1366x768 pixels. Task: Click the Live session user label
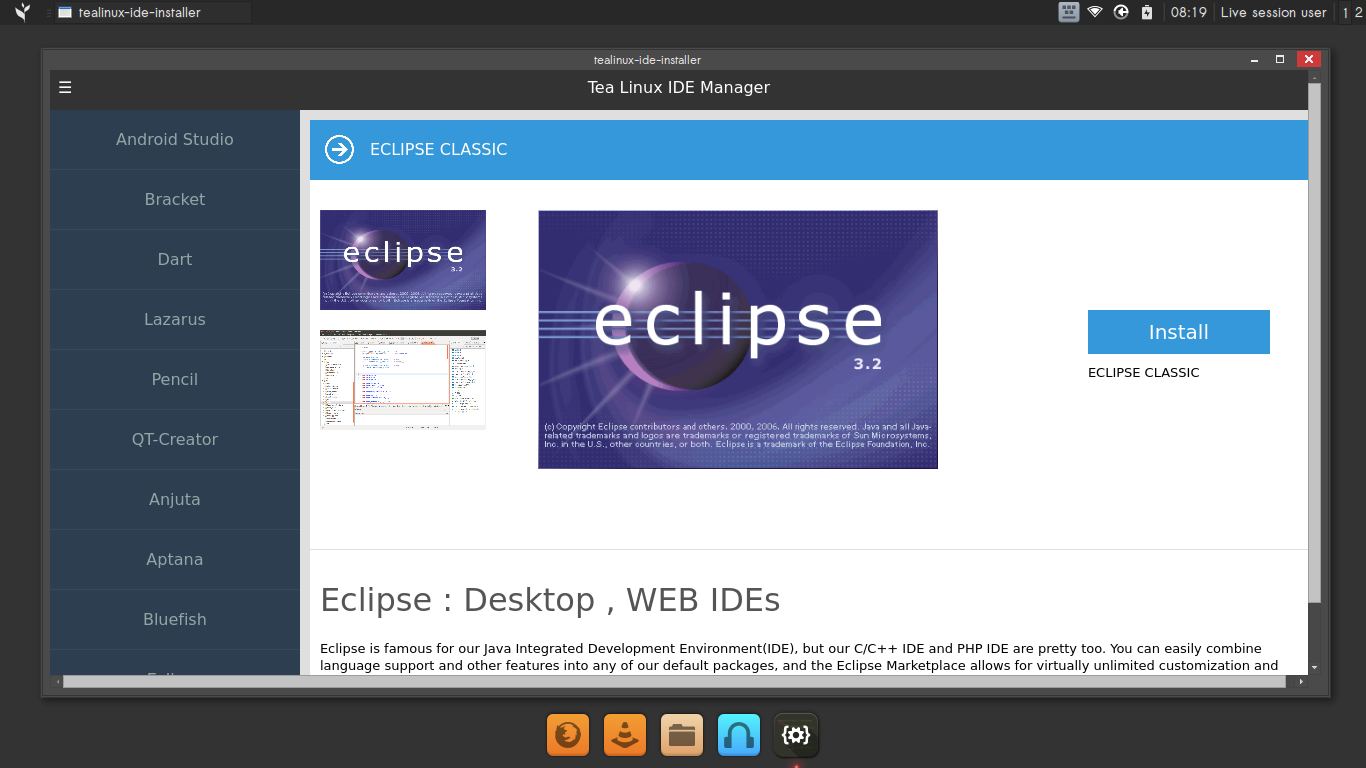[x=1273, y=12]
